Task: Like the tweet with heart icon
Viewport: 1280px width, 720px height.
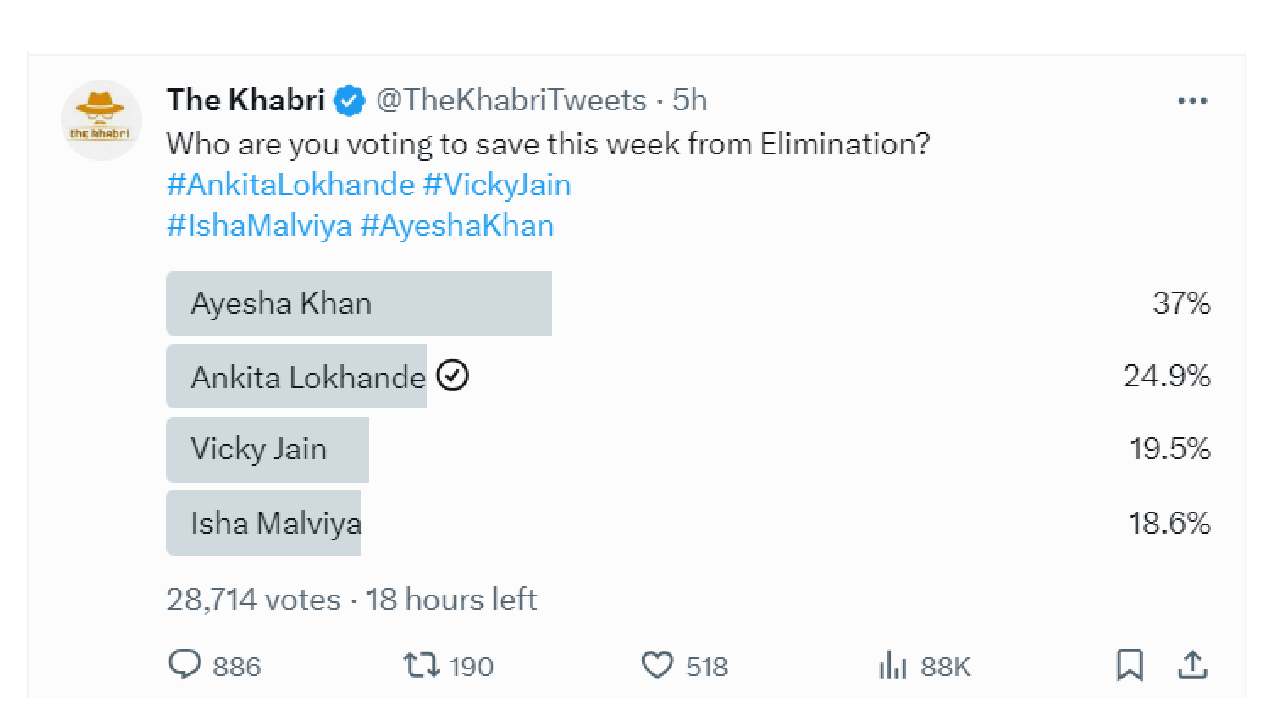Action: (656, 665)
